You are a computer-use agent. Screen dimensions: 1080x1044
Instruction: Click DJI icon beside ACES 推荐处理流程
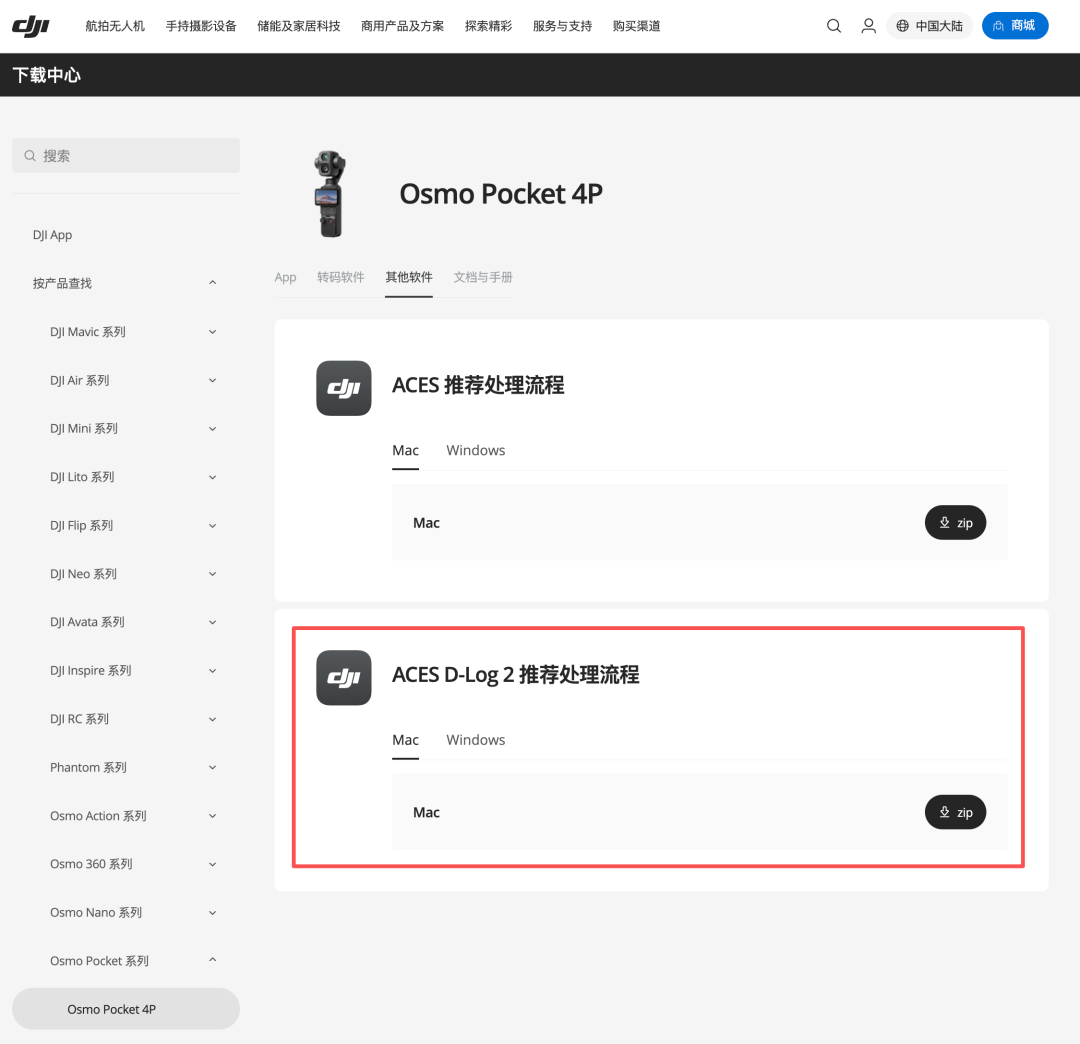point(344,388)
